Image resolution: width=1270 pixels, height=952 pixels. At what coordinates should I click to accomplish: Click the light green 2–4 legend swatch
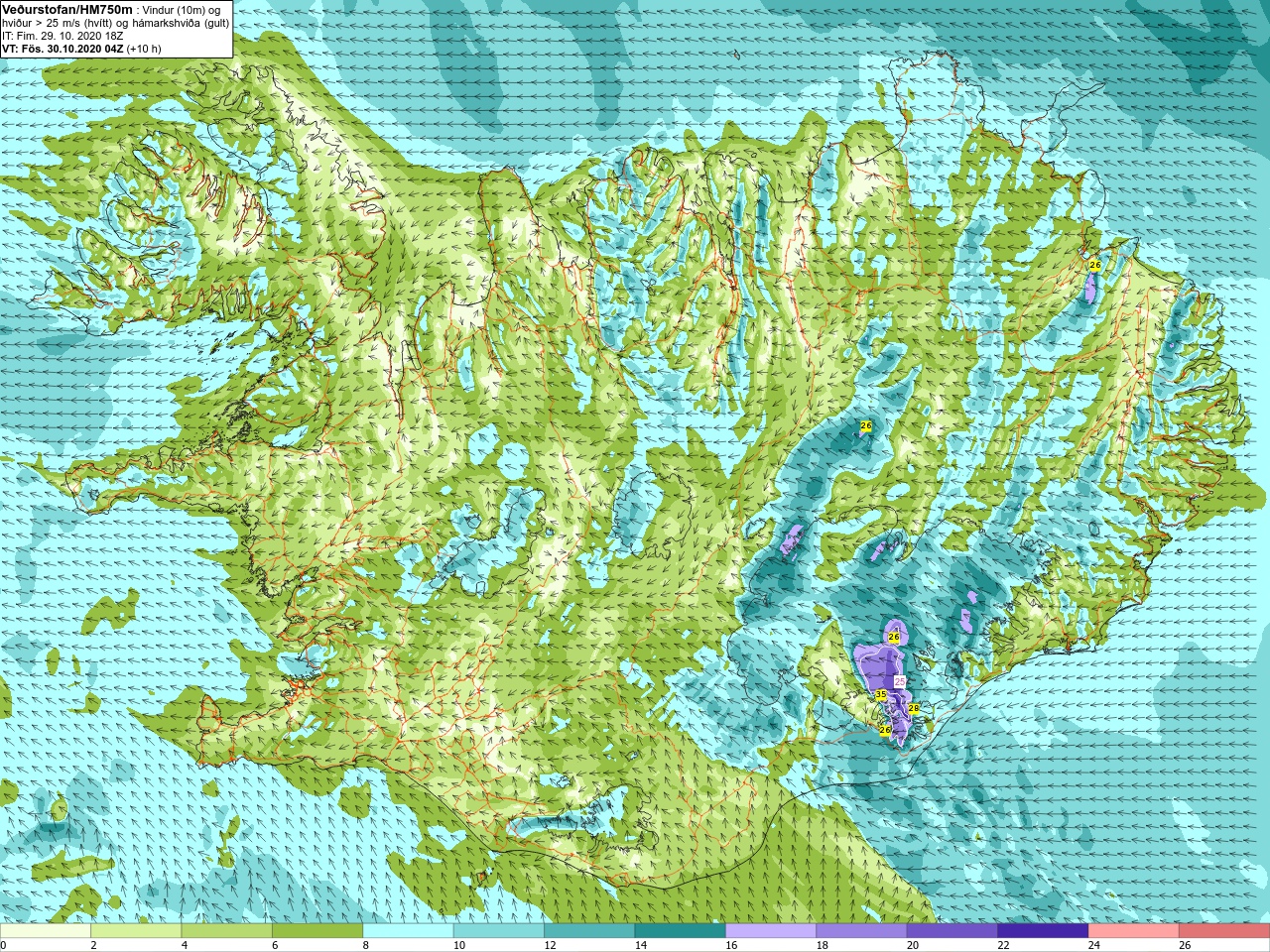click(136, 931)
